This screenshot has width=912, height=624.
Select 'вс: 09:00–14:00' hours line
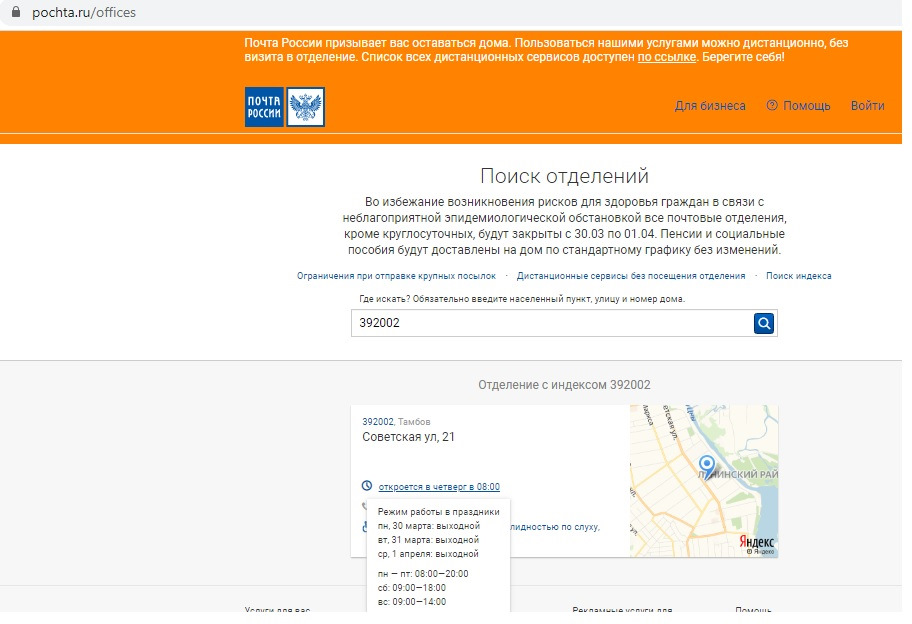(x=412, y=601)
